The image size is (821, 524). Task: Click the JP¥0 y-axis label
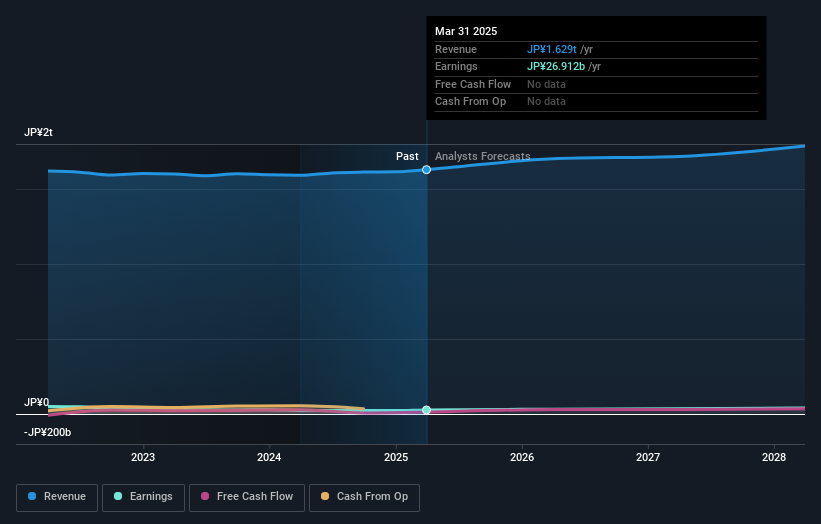pos(36,402)
